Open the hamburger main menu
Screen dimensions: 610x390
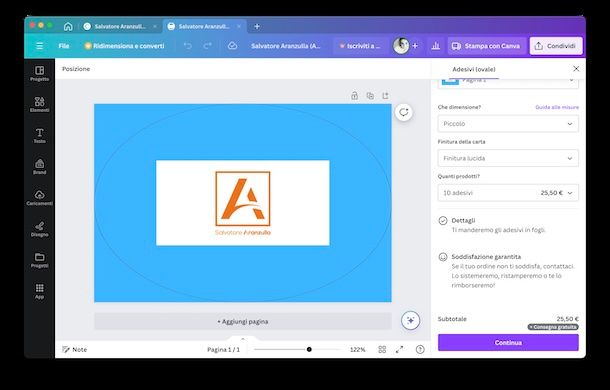tap(39, 46)
